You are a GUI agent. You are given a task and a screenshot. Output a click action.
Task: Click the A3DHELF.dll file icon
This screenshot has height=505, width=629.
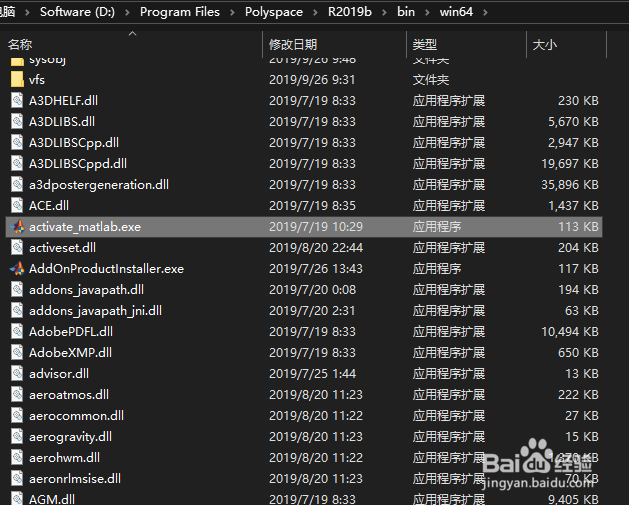point(17,100)
